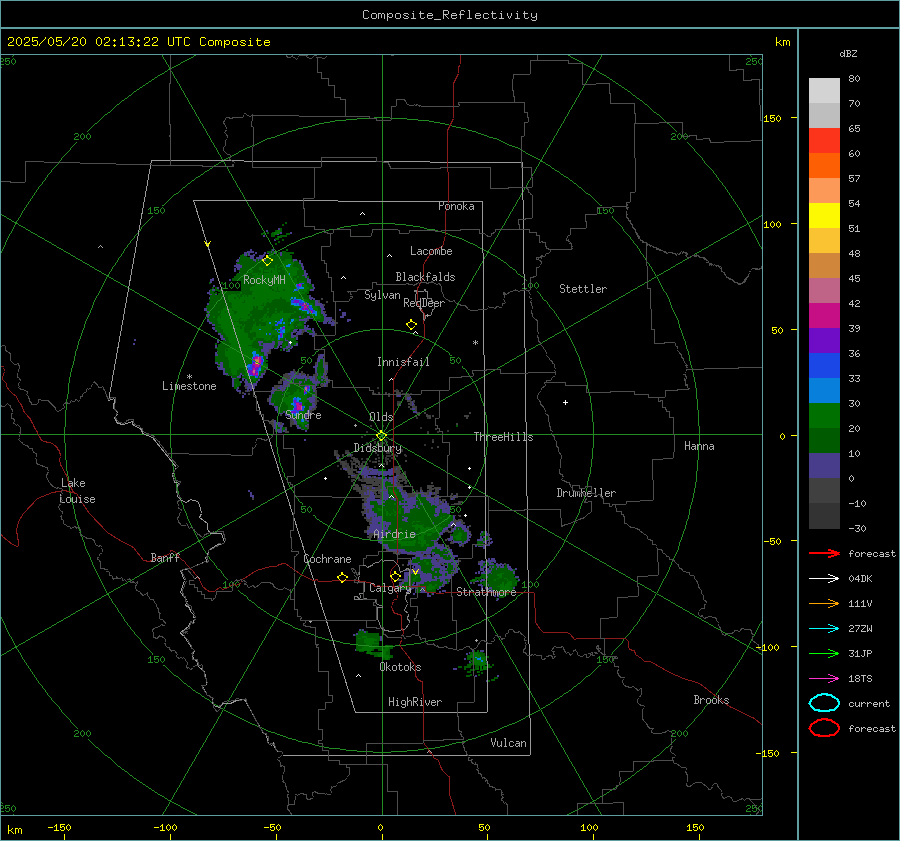Image resolution: width=900 pixels, height=841 pixels.
Task: Click the red forecast ellipse icon
Action: 824,728
